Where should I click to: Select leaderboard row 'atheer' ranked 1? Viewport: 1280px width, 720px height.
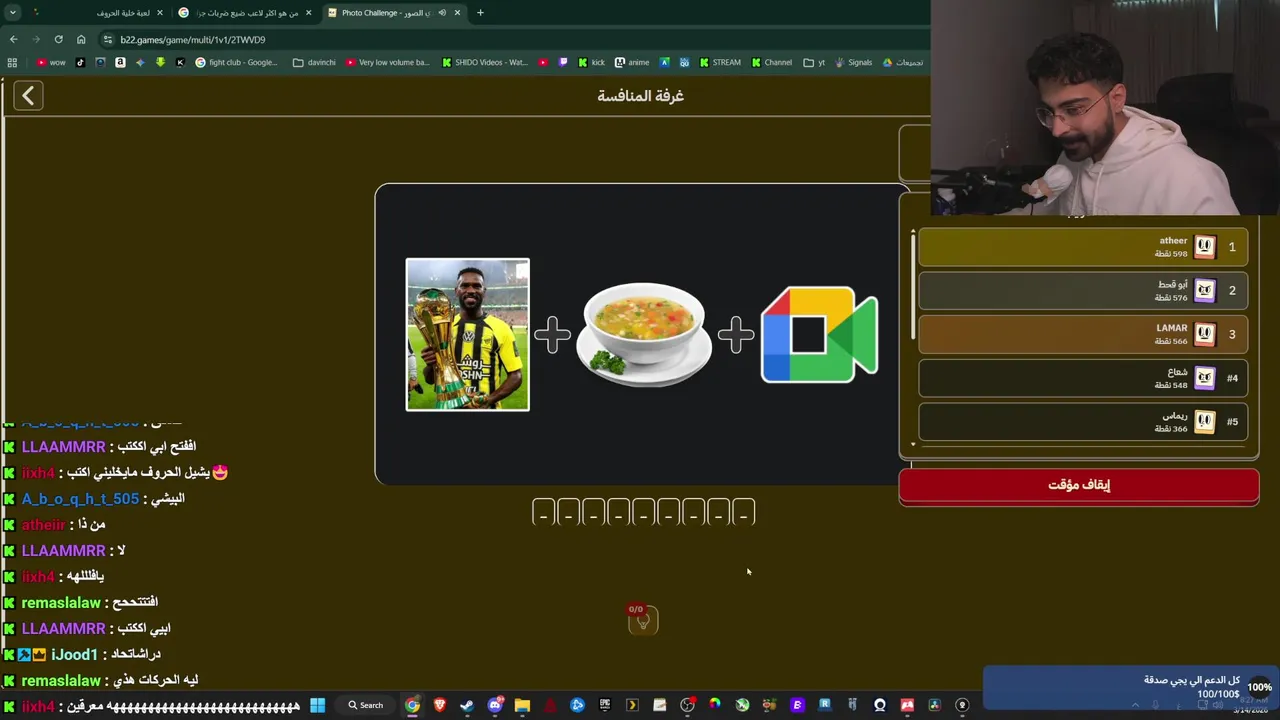(1083, 247)
